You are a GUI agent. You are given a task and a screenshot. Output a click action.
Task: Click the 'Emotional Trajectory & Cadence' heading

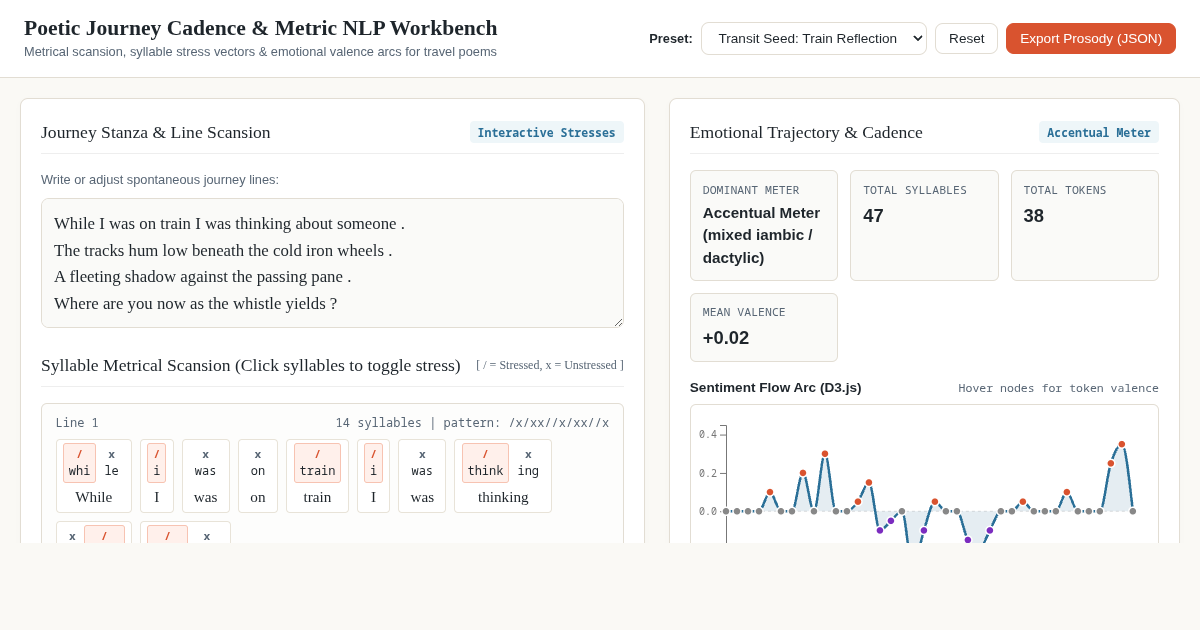pyautogui.click(x=806, y=132)
